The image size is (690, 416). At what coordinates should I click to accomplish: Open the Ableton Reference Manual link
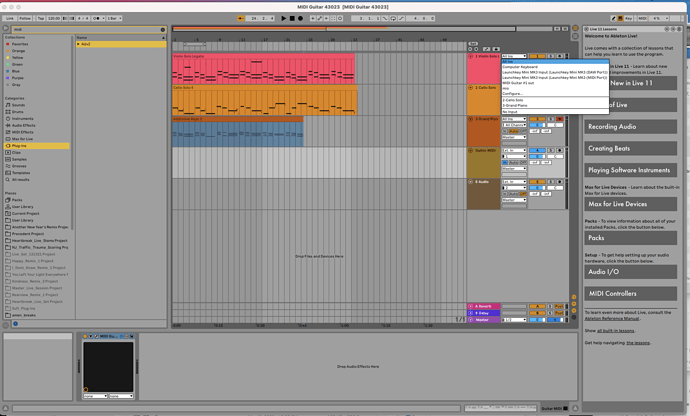(x=612, y=318)
